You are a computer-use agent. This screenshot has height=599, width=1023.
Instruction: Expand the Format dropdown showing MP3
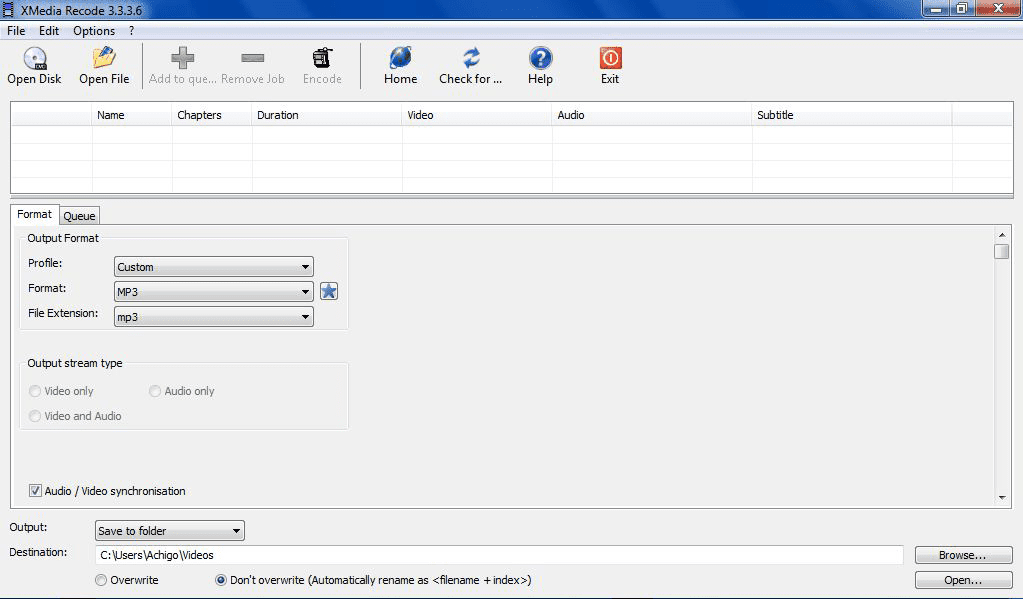coord(214,292)
